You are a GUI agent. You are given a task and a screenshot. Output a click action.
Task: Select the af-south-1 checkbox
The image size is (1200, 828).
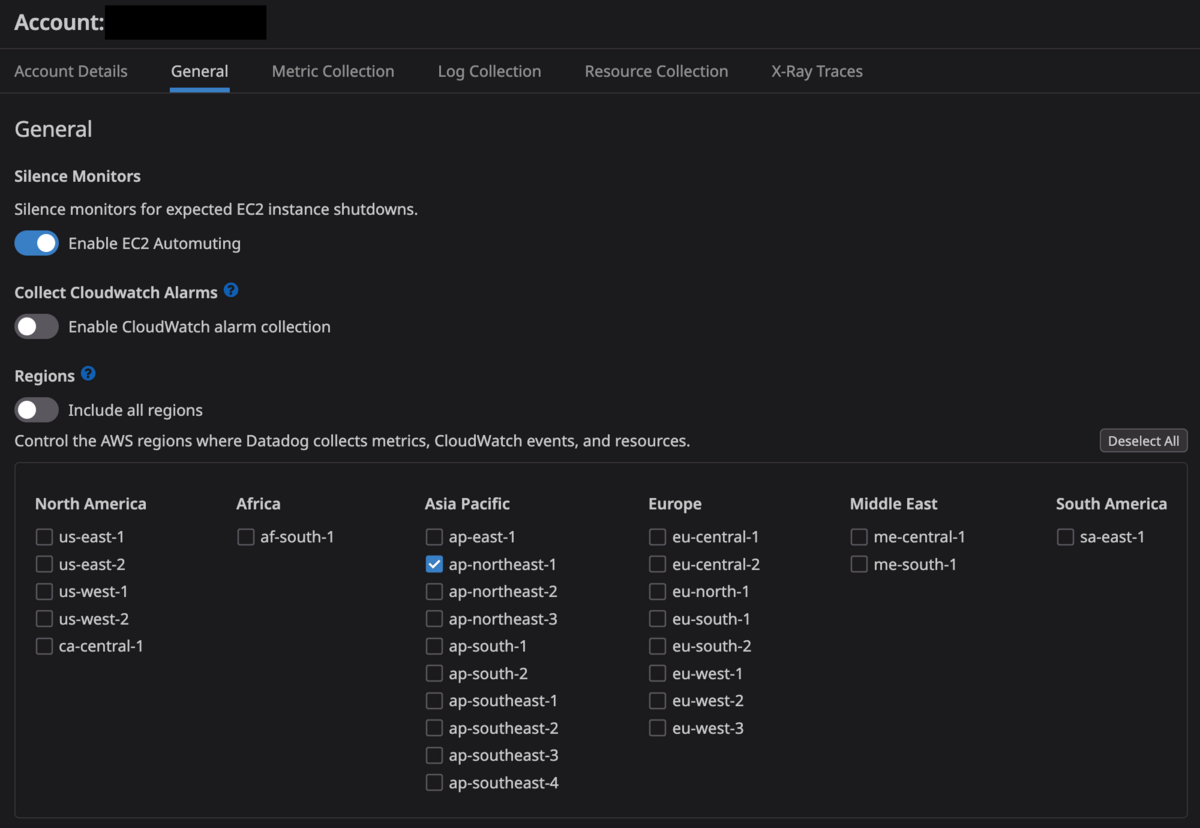246,537
